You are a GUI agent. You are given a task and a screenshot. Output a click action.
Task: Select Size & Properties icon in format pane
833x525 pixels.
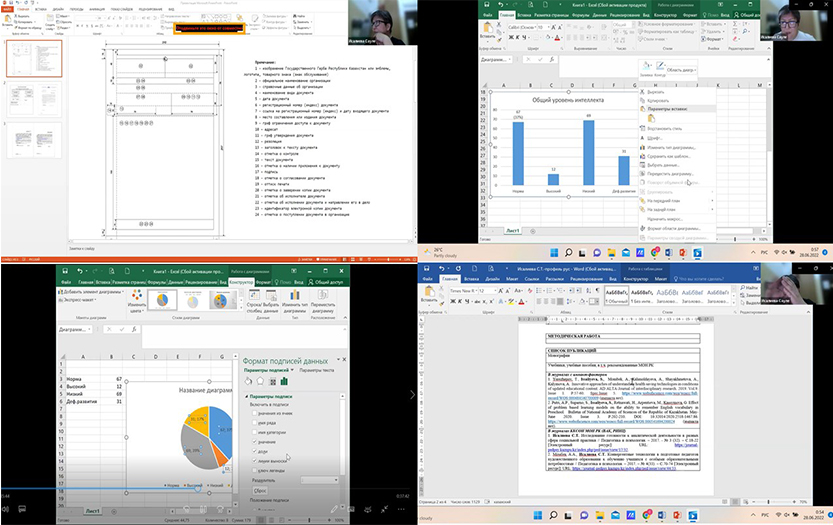coord(273,381)
